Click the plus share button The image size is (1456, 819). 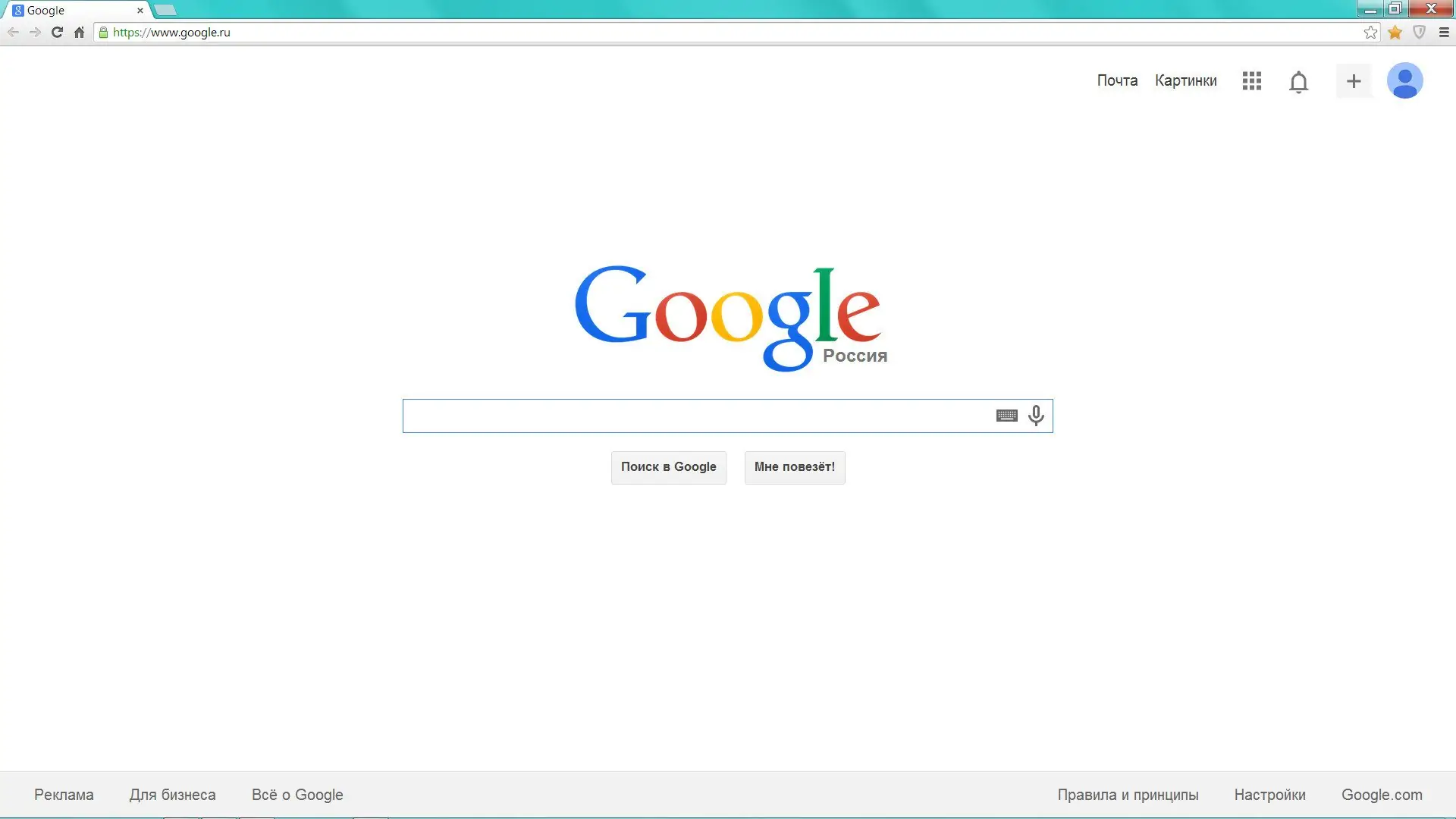click(x=1354, y=81)
